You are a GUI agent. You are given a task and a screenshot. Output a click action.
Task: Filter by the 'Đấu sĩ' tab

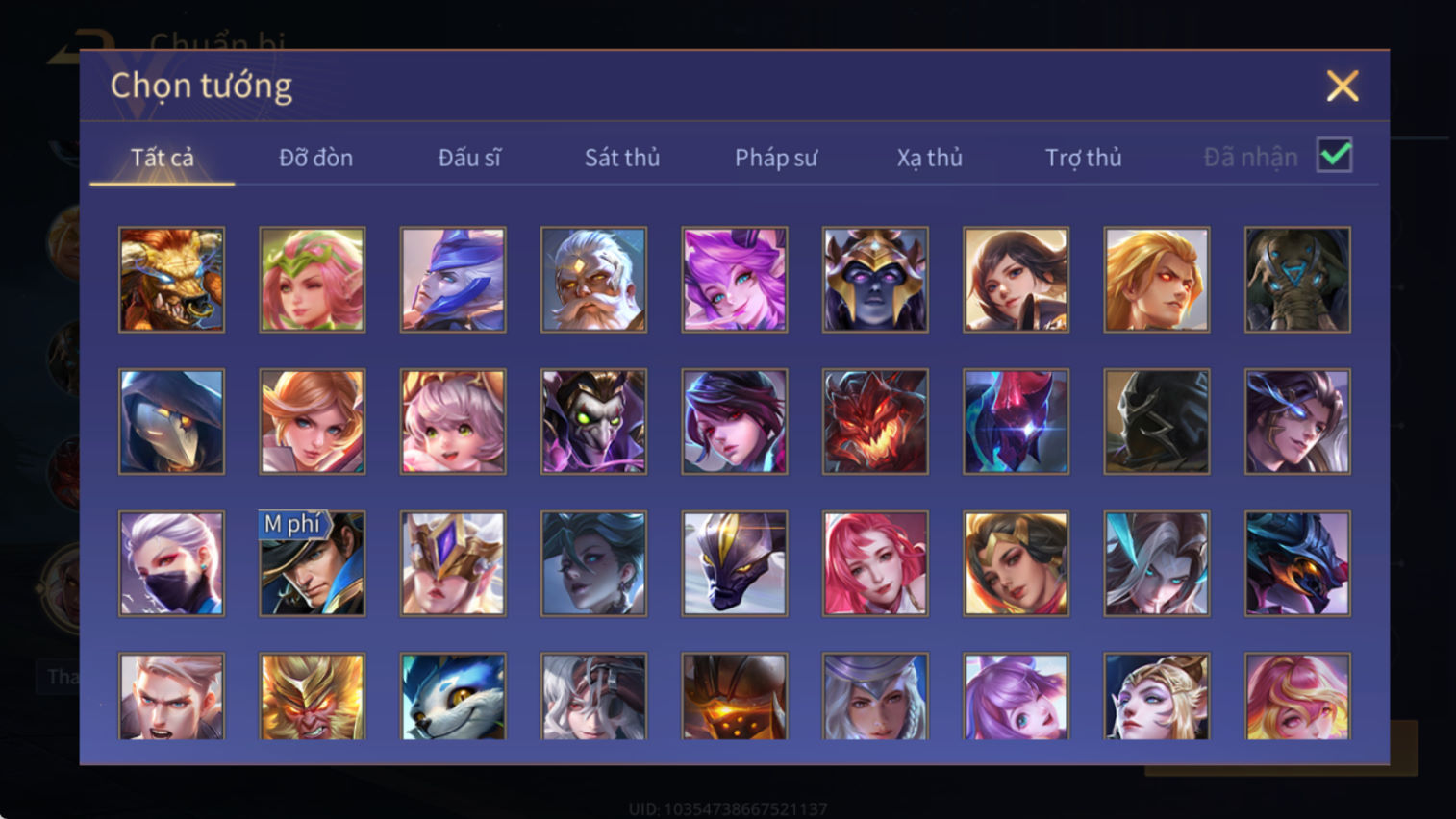(469, 158)
